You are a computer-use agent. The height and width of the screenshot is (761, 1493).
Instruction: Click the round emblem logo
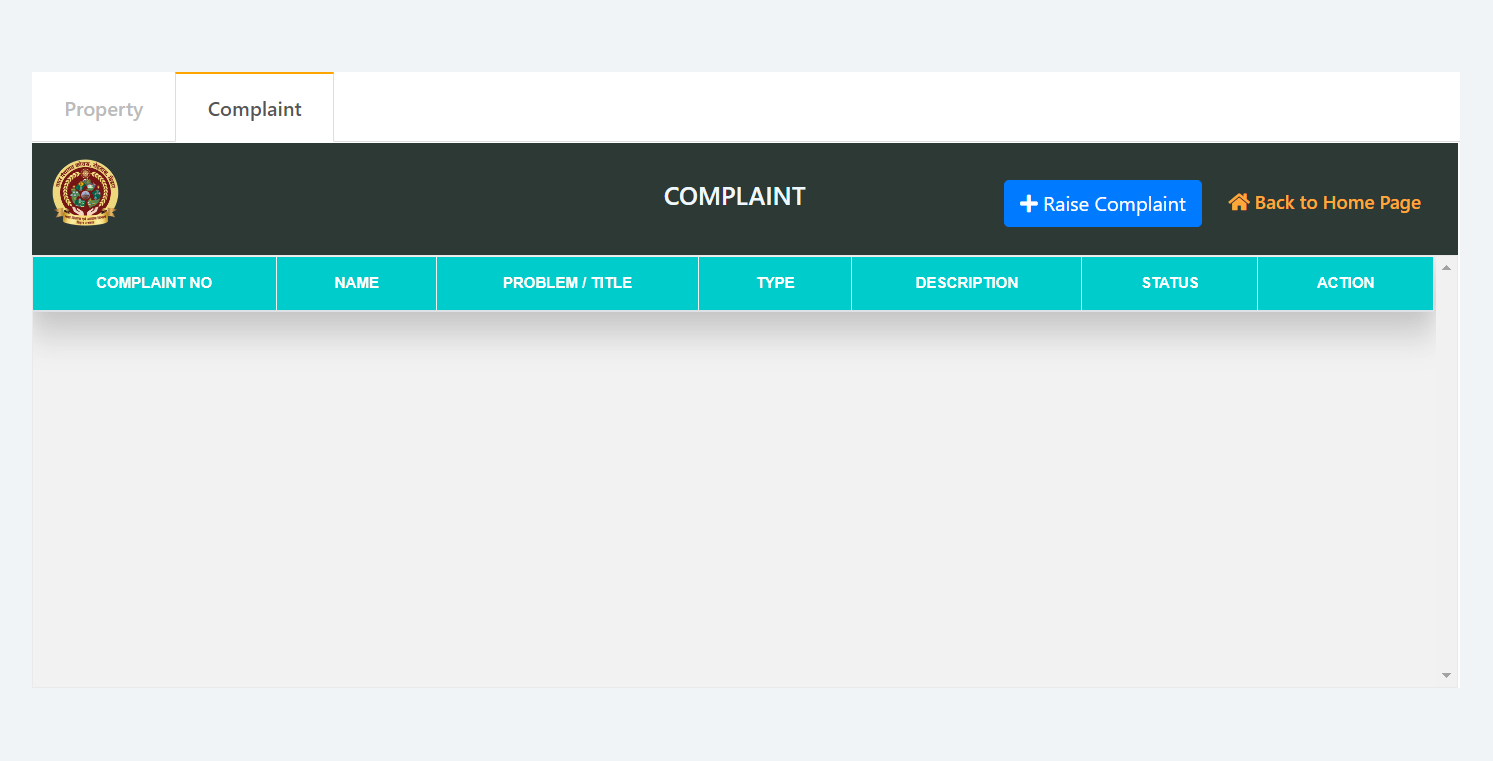click(85, 193)
